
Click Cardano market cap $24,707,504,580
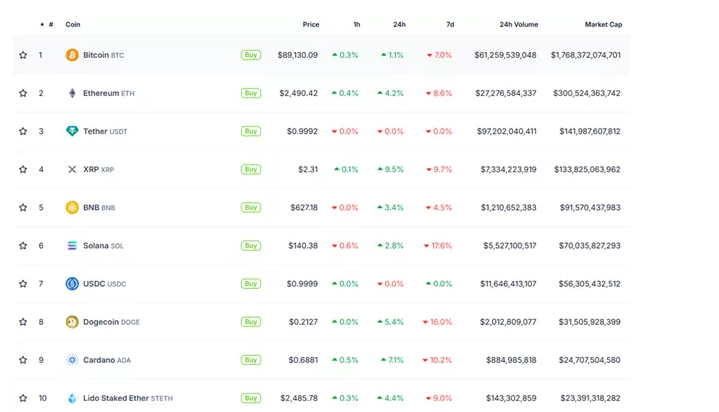click(x=590, y=360)
